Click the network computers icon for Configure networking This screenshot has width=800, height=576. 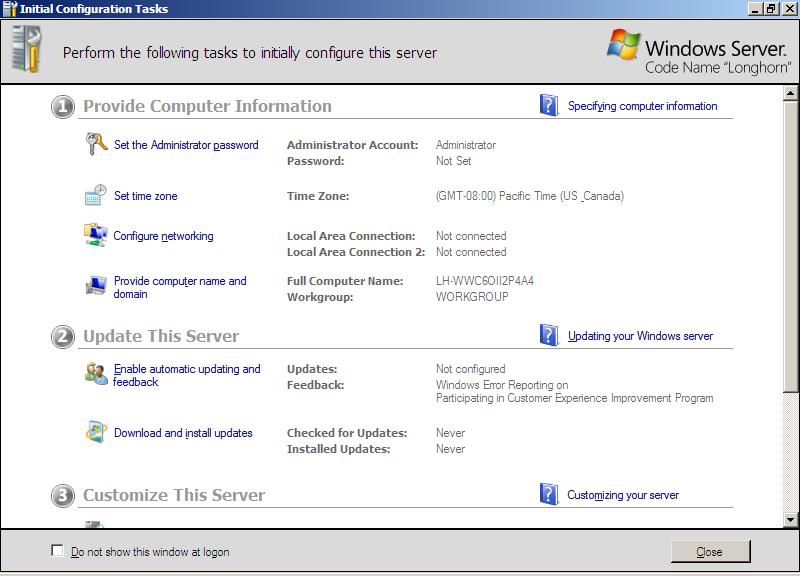(x=95, y=235)
